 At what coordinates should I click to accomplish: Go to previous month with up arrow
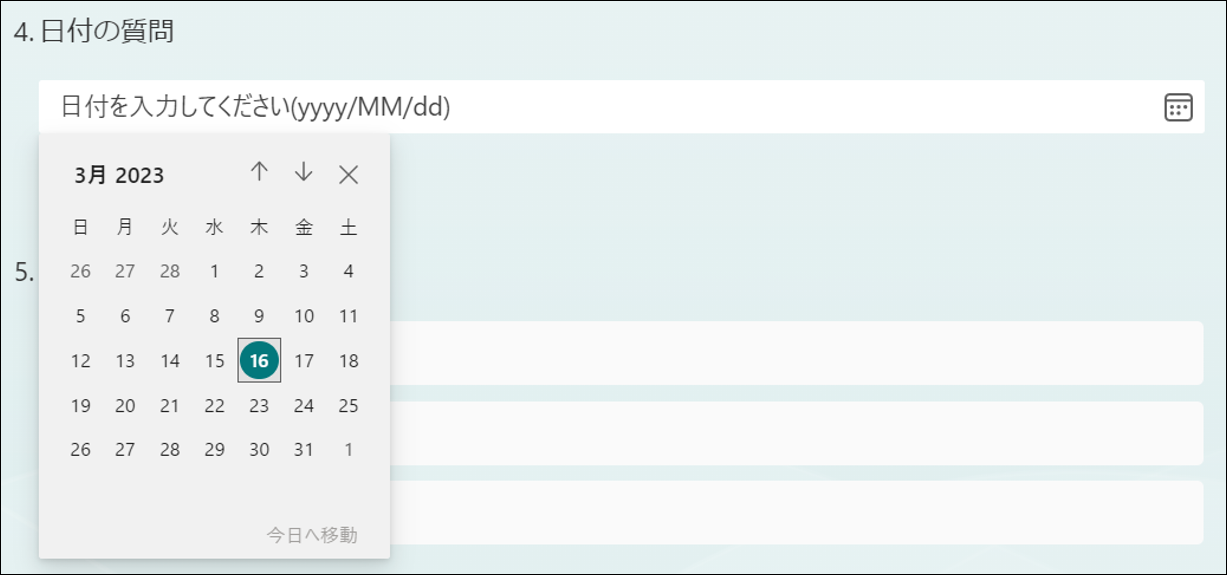259,173
